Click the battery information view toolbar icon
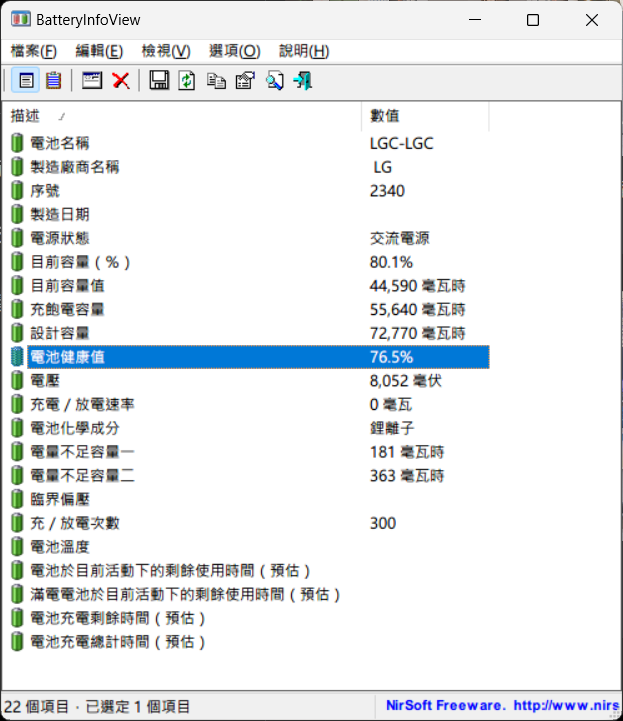623x721 pixels. tap(26, 80)
